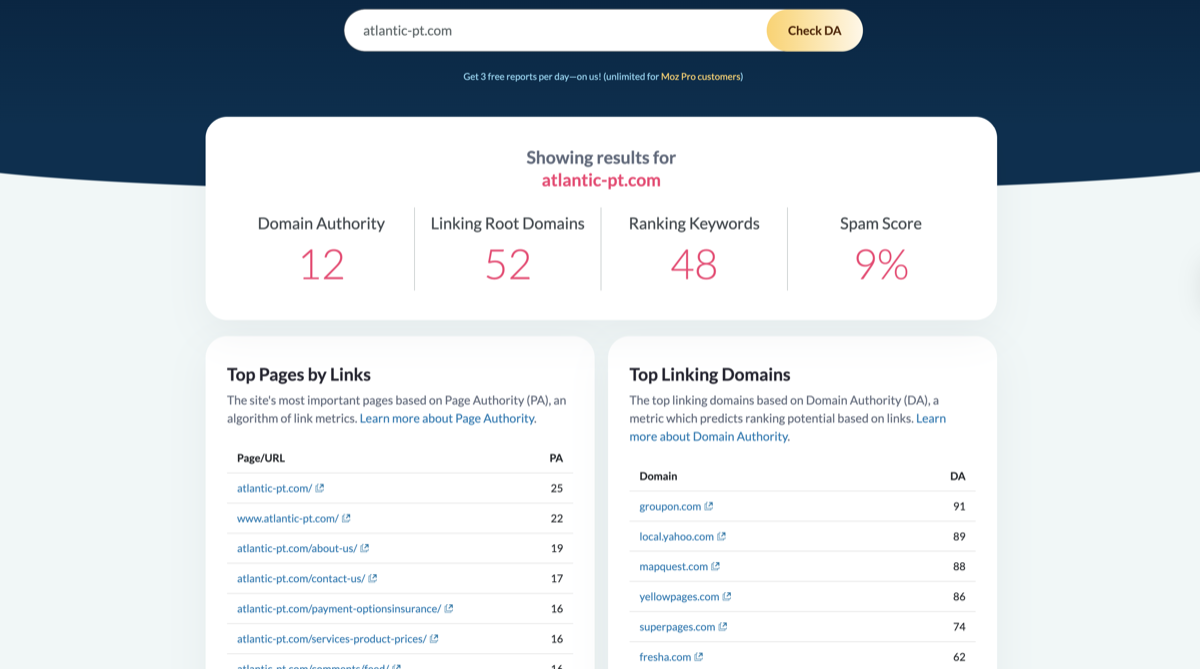Open the yellowpages.com domain link

coord(680,596)
